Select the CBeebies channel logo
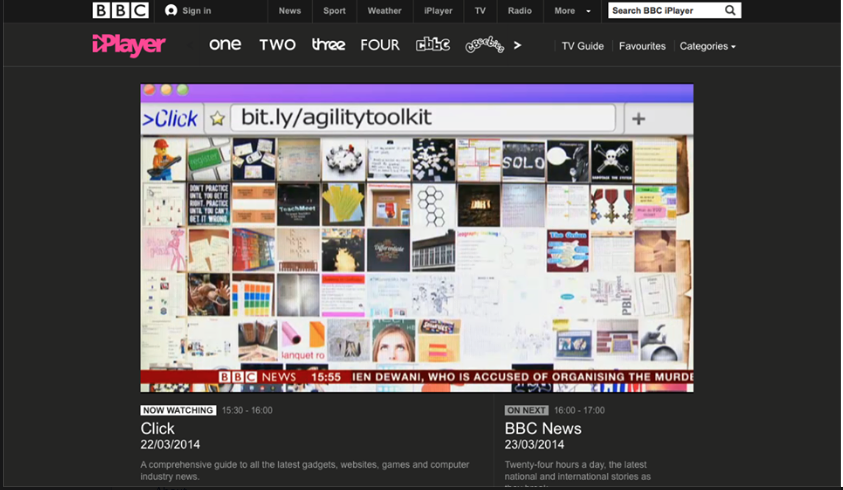 485,45
